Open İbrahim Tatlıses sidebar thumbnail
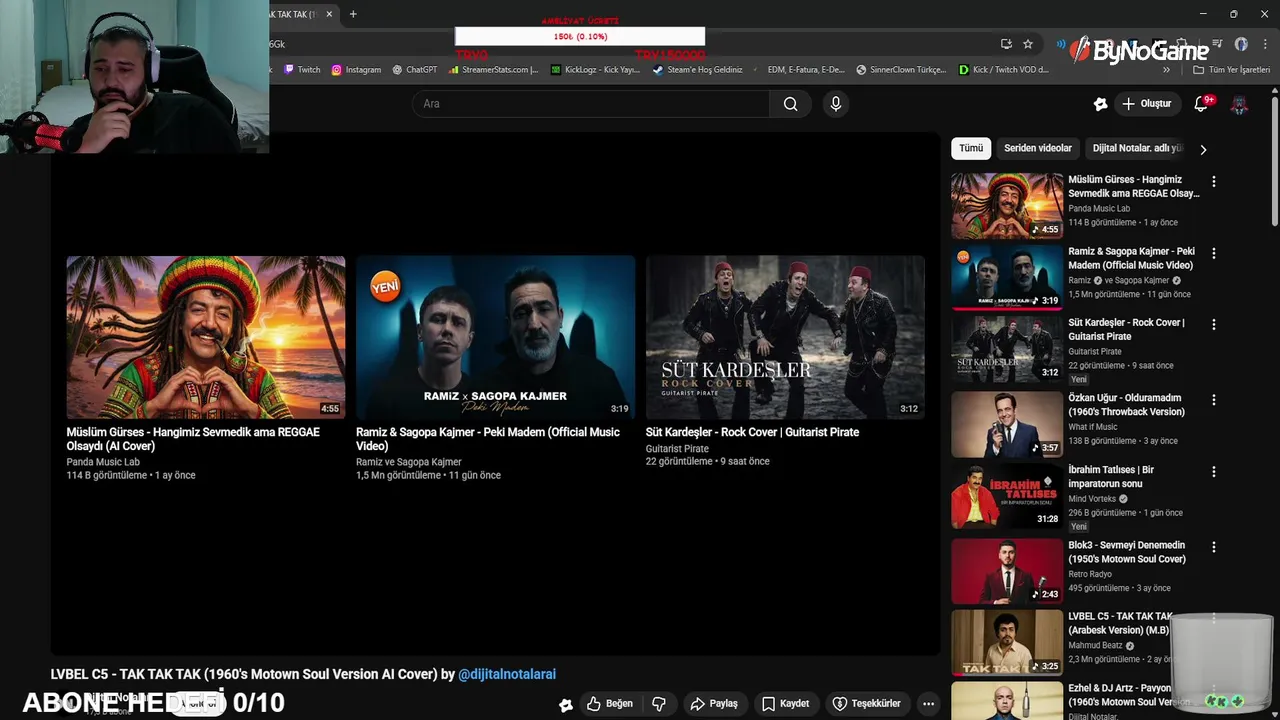1280x720 pixels. (x=1007, y=496)
